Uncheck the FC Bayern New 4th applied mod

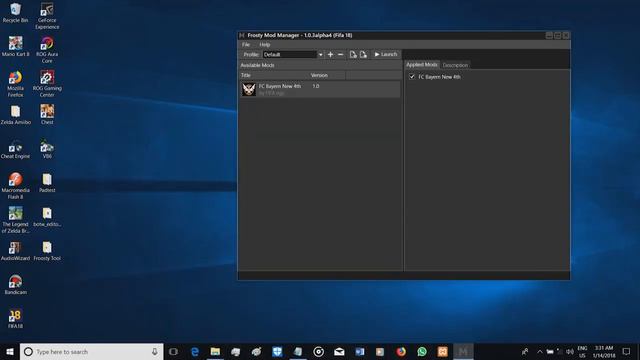tap(412, 76)
